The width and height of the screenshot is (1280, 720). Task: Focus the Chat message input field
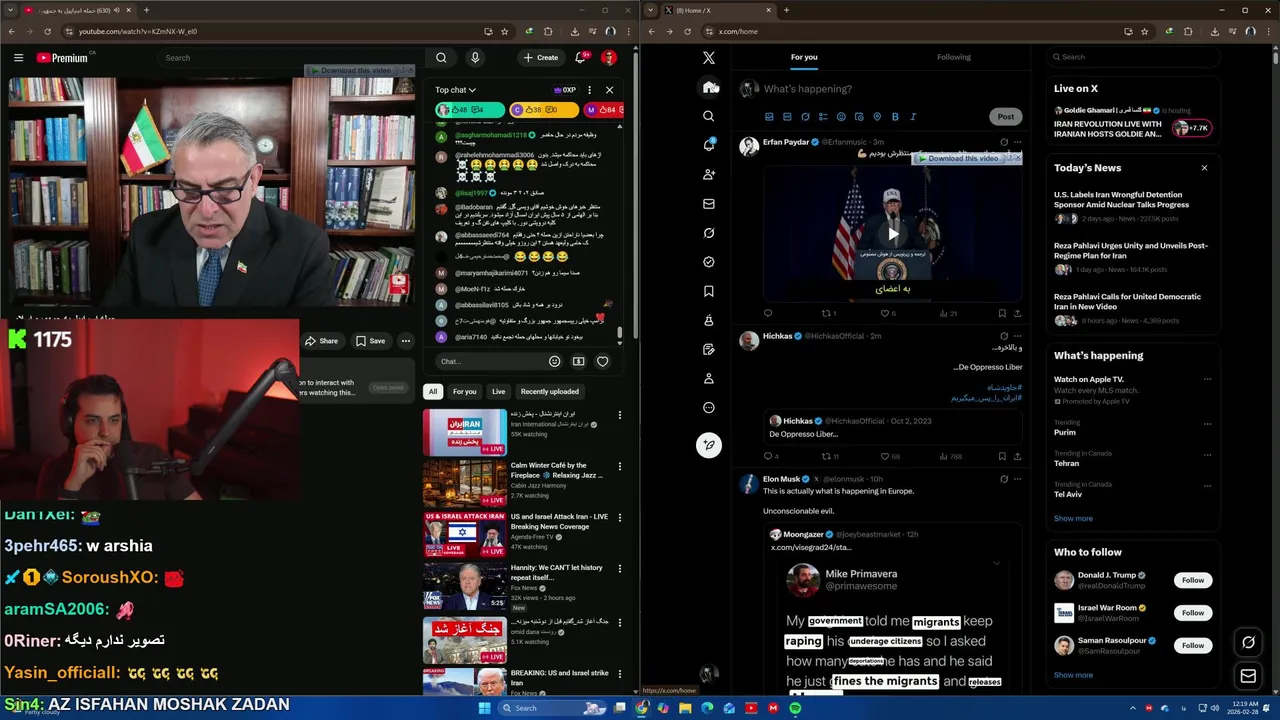pyautogui.click(x=490, y=361)
